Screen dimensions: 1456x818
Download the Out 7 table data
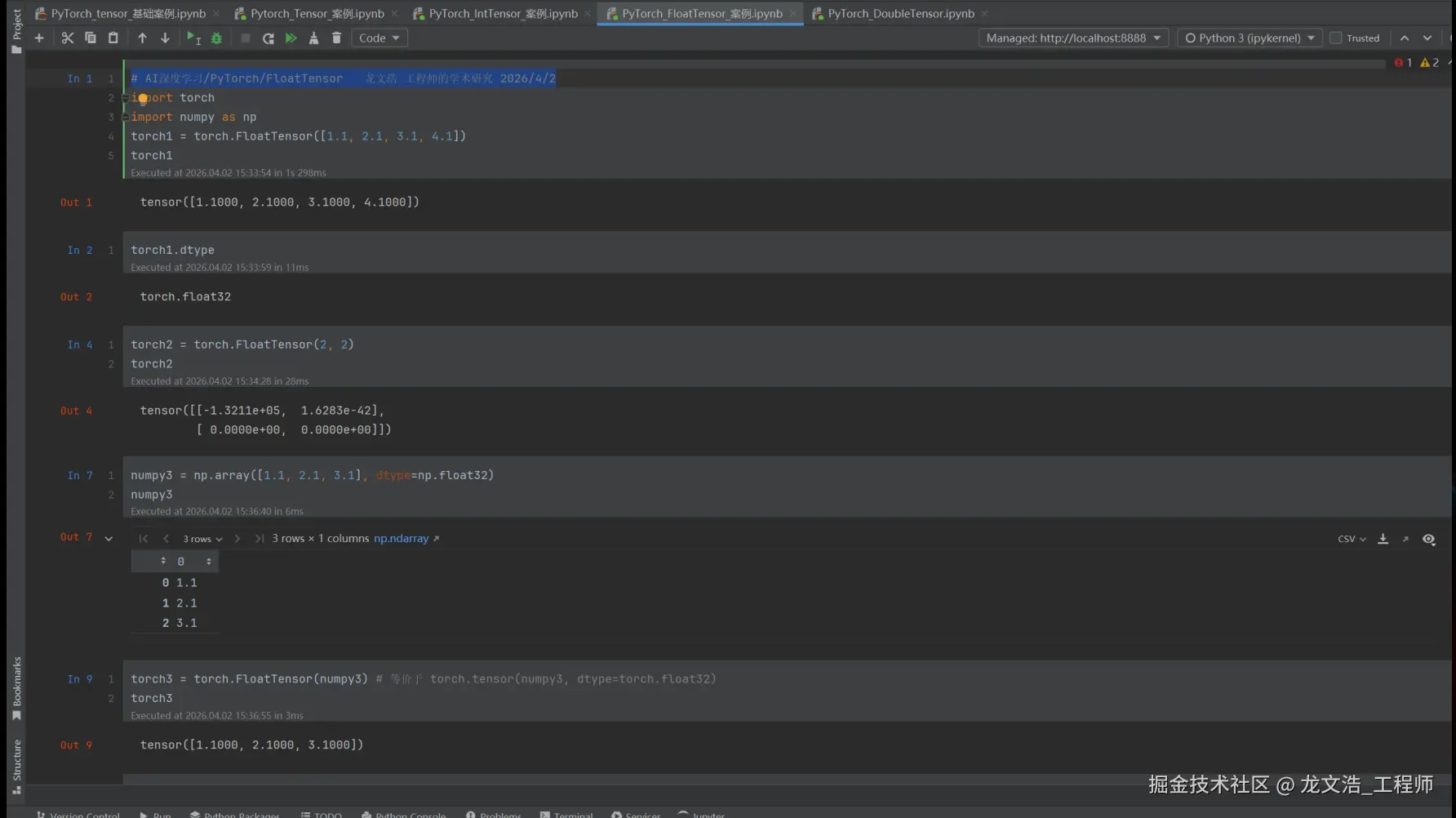pyautogui.click(x=1383, y=539)
